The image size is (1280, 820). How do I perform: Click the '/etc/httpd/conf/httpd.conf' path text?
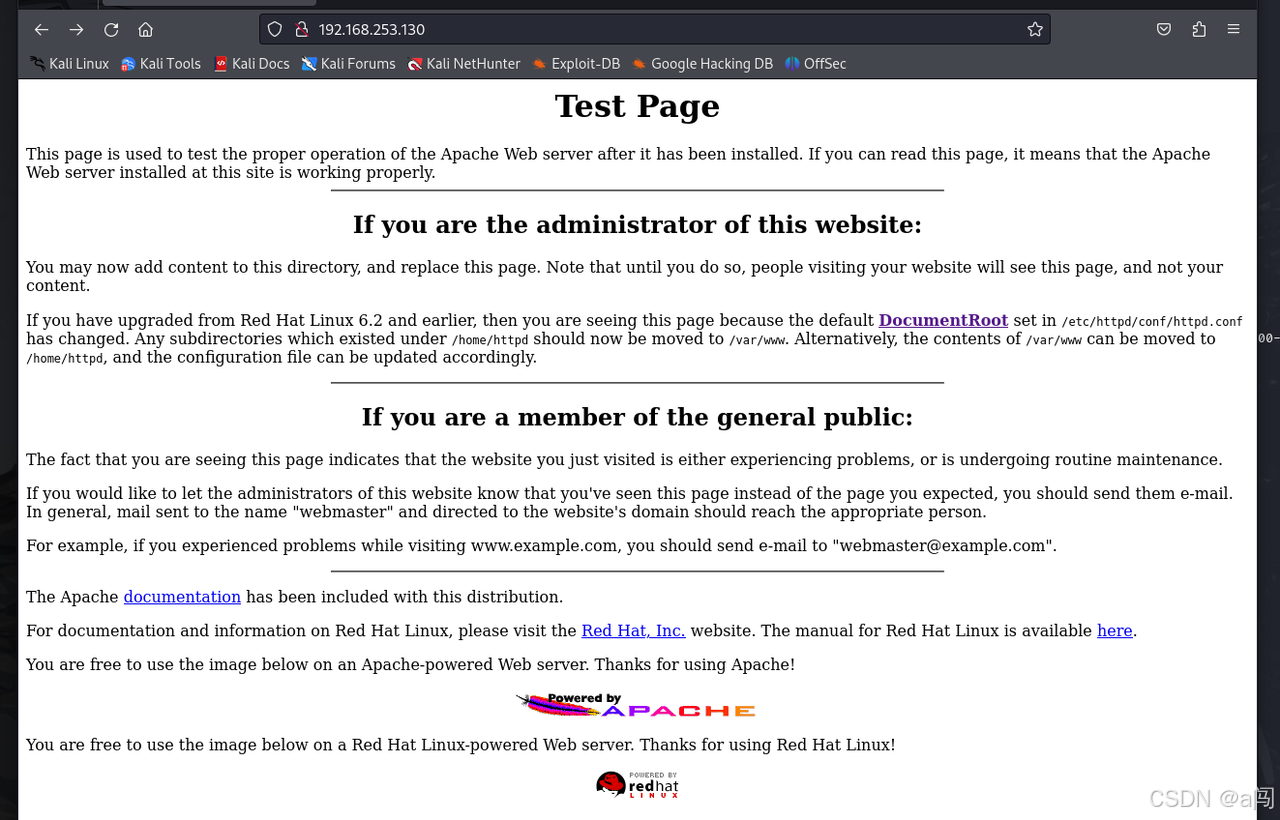pyautogui.click(x=1152, y=321)
